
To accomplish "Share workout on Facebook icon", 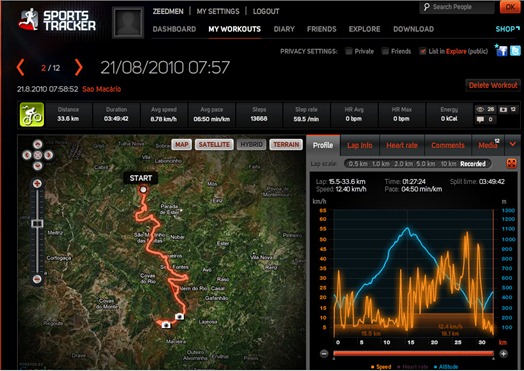I will [x=502, y=50].
